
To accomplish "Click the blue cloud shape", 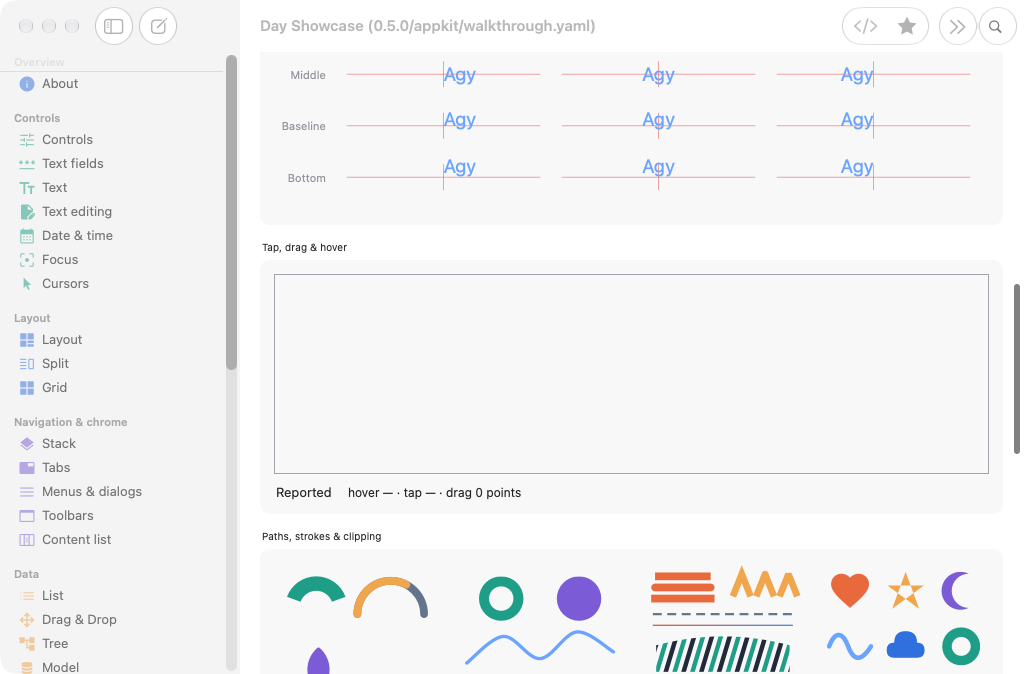I will click(x=905, y=645).
